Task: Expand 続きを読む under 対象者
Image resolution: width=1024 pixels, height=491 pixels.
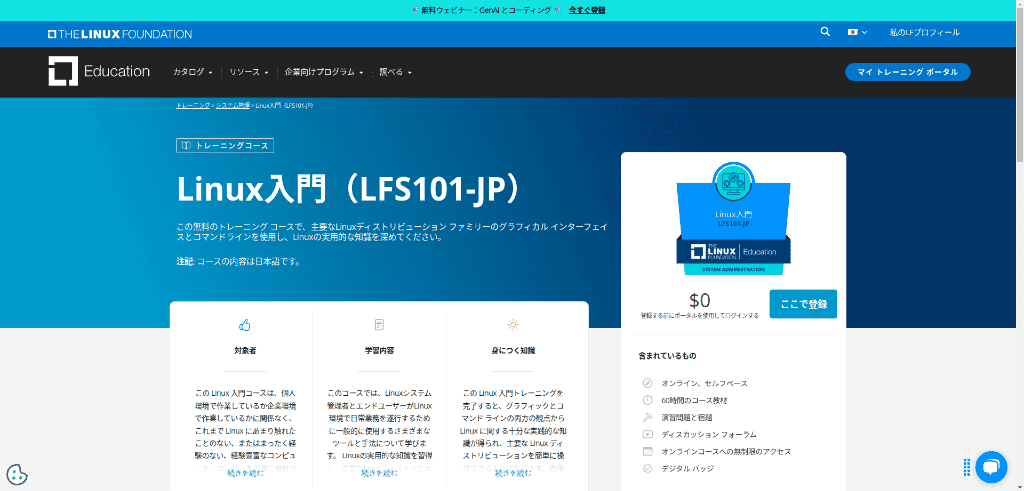Action: pyautogui.click(x=245, y=472)
